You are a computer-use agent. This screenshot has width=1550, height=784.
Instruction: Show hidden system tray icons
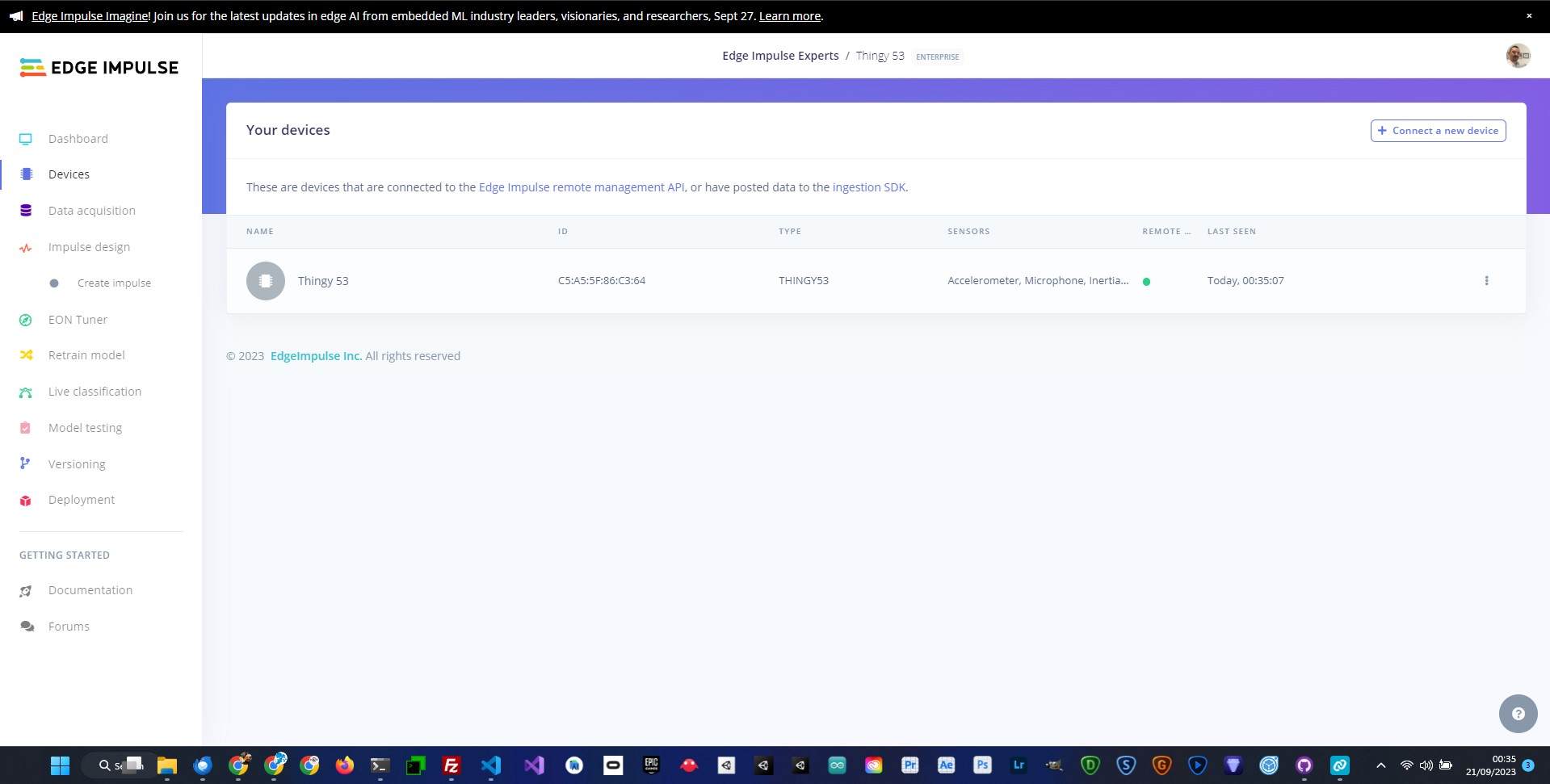(x=1380, y=765)
